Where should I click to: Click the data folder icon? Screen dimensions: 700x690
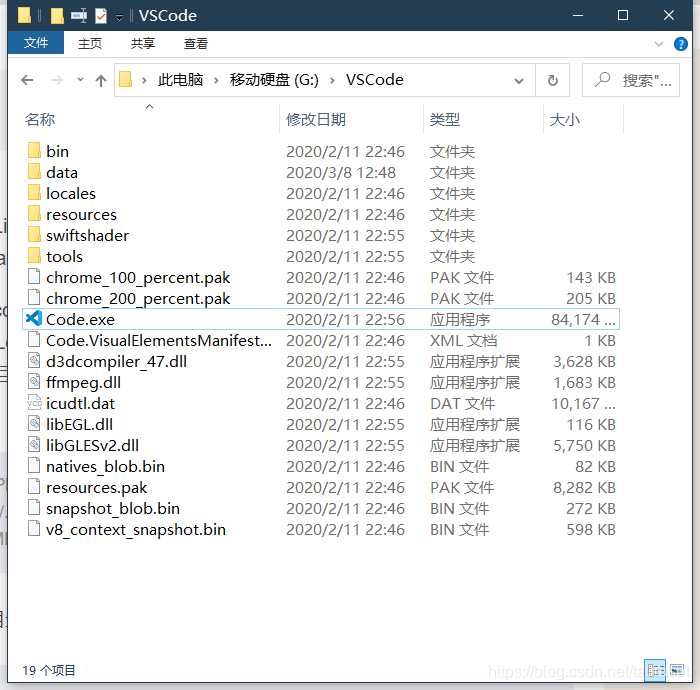(x=34, y=172)
